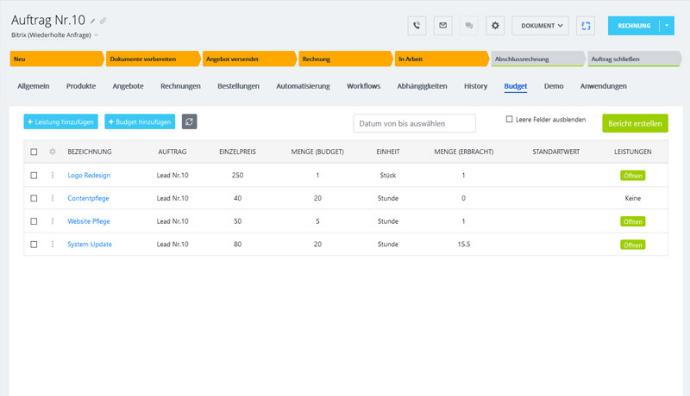The width and height of the screenshot is (690, 396).
Task: Switch to the Demo tab
Action: click(x=554, y=86)
